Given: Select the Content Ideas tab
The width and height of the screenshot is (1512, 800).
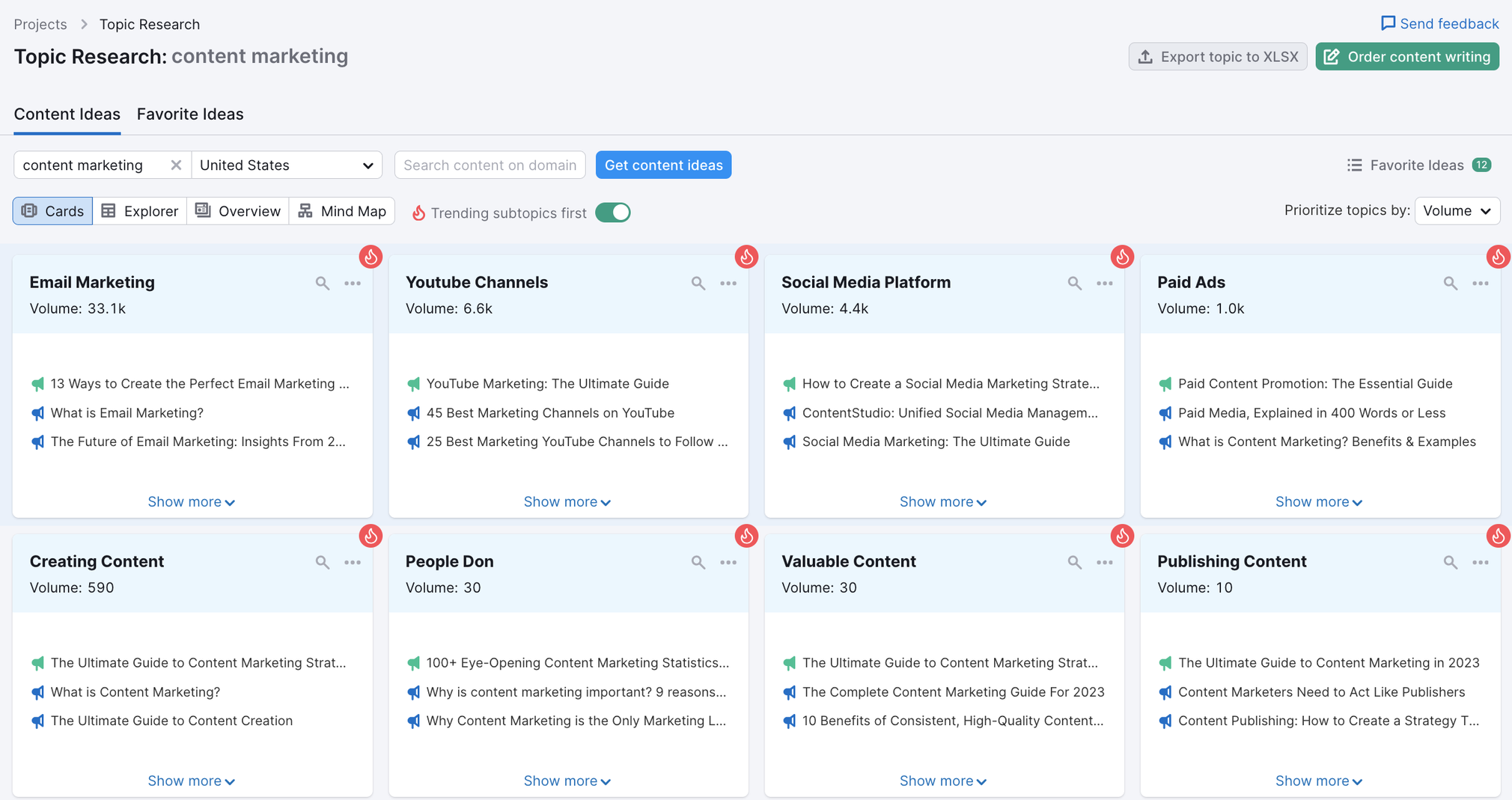Looking at the screenshot, I should [67, 114].
